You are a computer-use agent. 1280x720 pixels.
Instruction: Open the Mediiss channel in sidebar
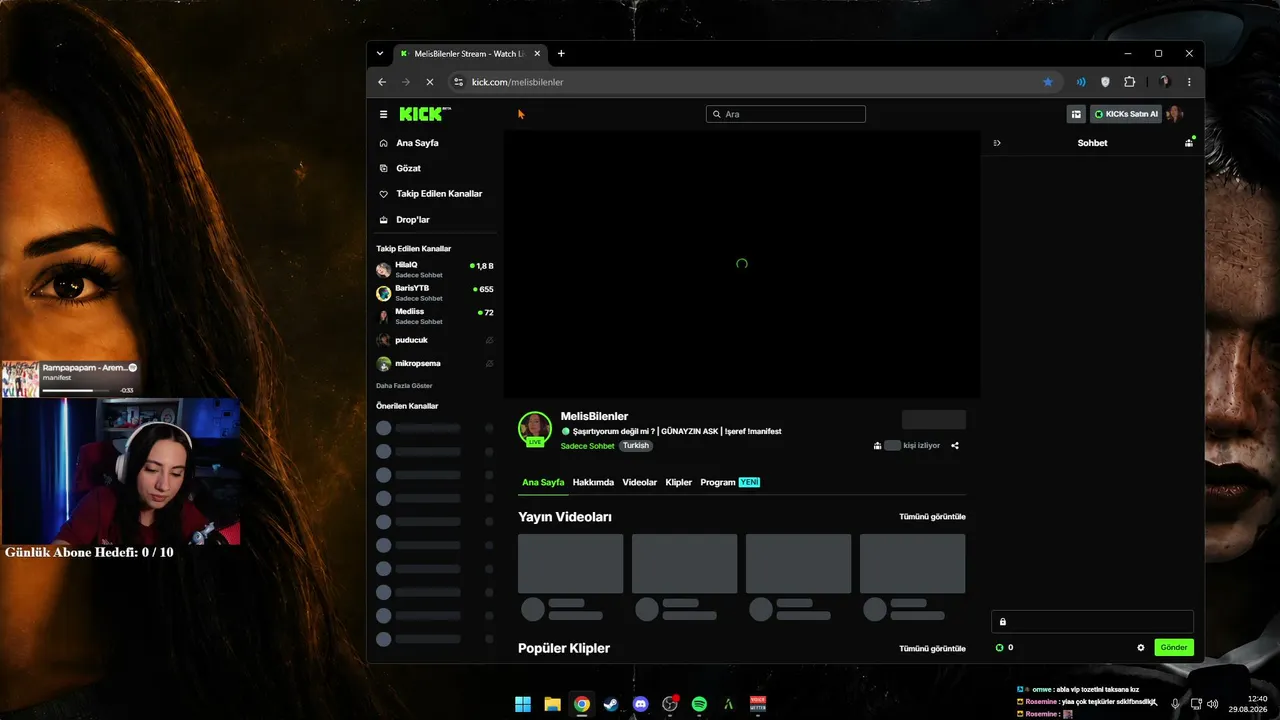click(x=435, y=316)
